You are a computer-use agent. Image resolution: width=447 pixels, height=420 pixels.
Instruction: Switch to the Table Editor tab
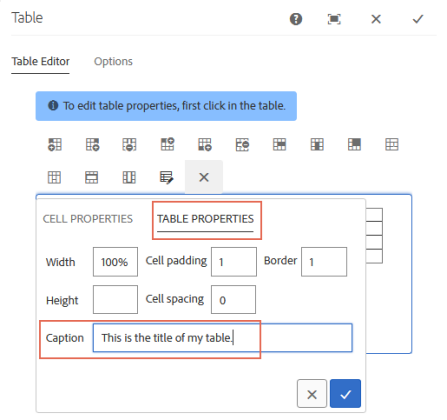[x=40, y=61]
